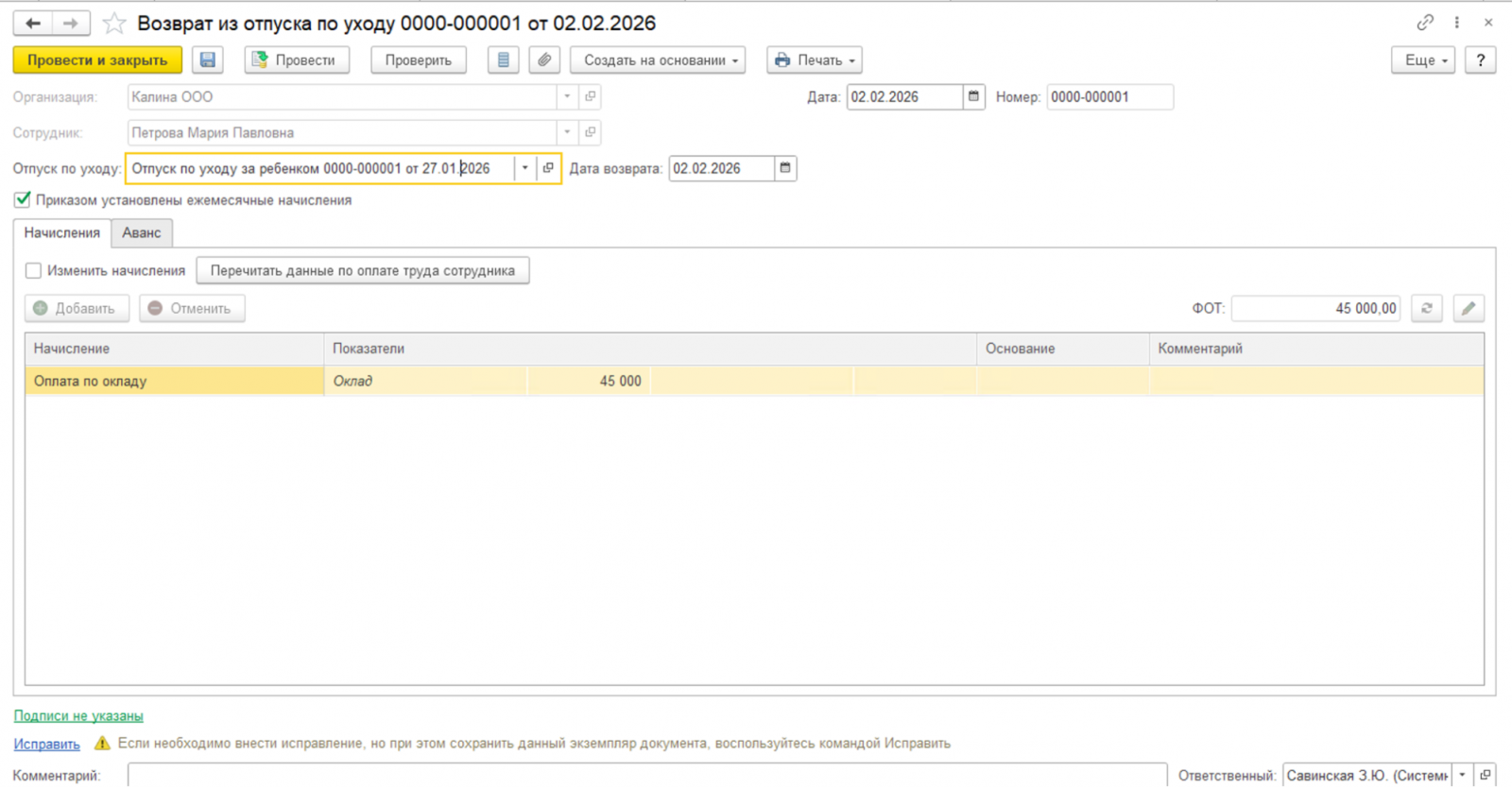The width and height of the screenshot is (1512, 787).
Task: Edit ФОТ using the pencil icon
Action: [x=1469, y=308]
